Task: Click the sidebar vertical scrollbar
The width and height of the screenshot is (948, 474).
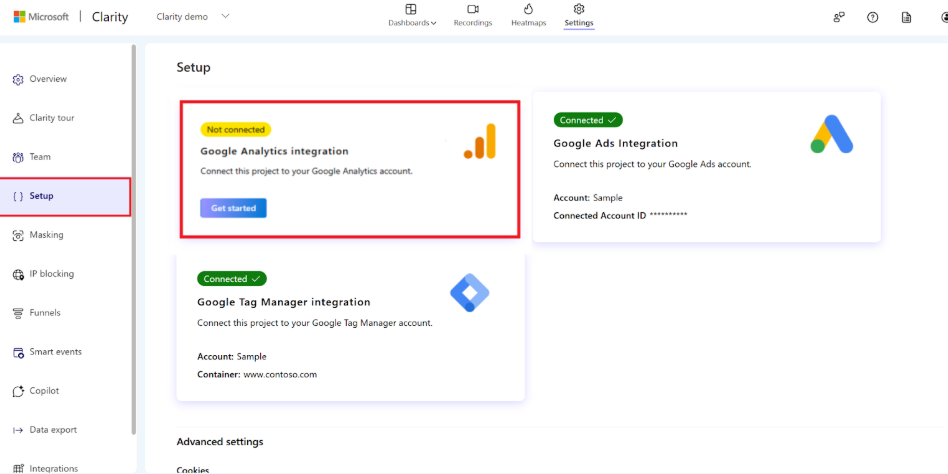Action: pos(134,239)
